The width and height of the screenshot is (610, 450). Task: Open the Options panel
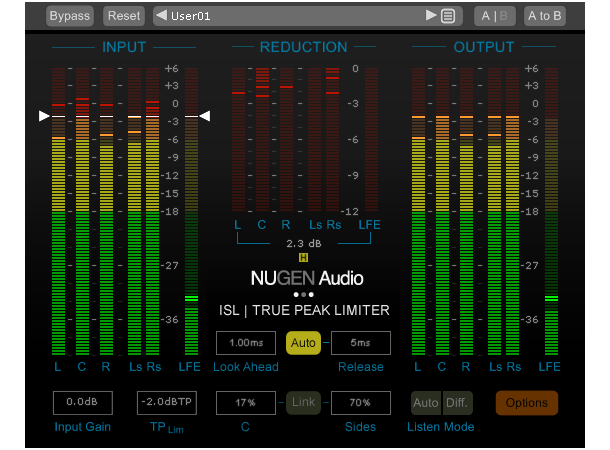(x=527, y=403)
